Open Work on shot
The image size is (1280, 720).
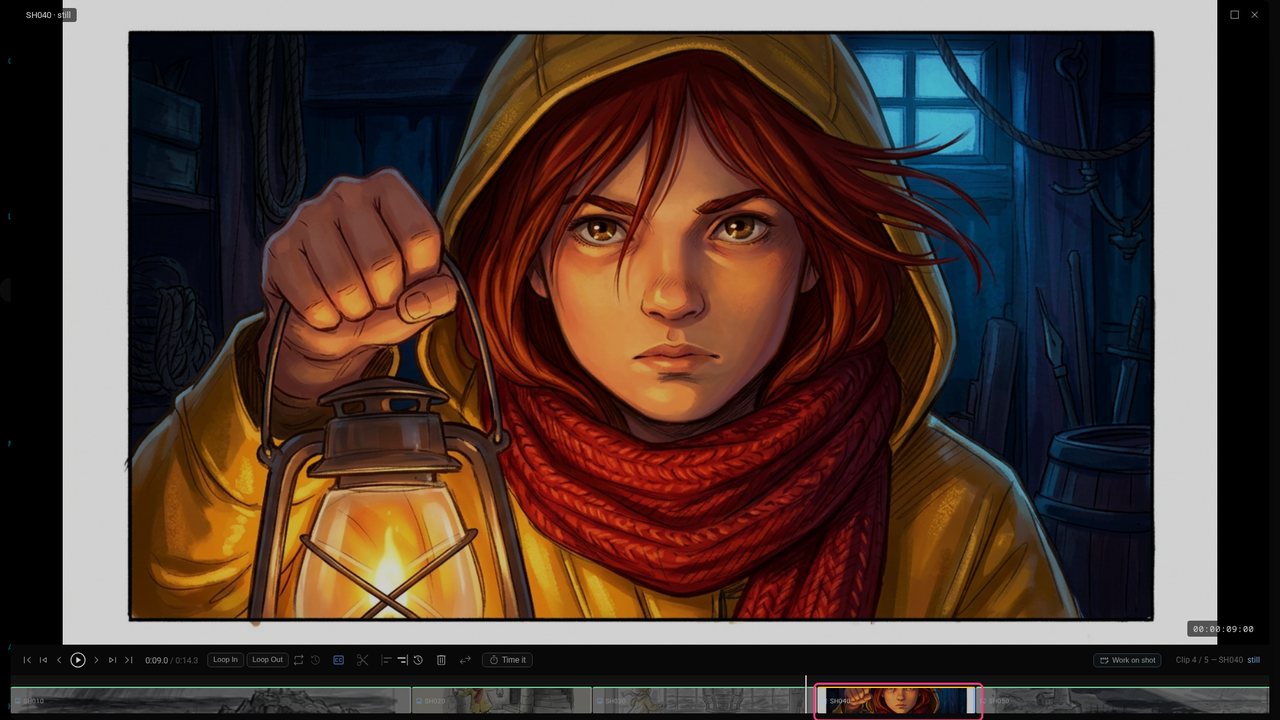1128,660
